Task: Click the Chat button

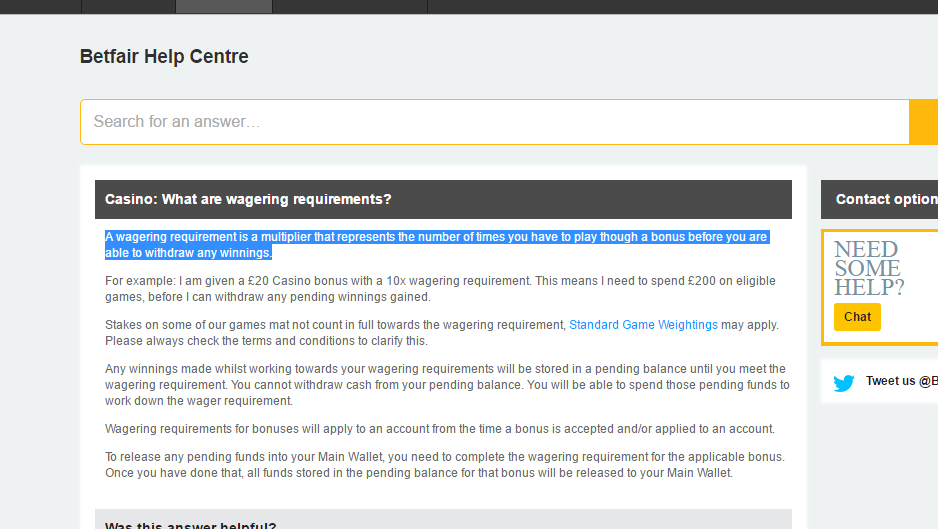Action: click(x=857, y=317)
